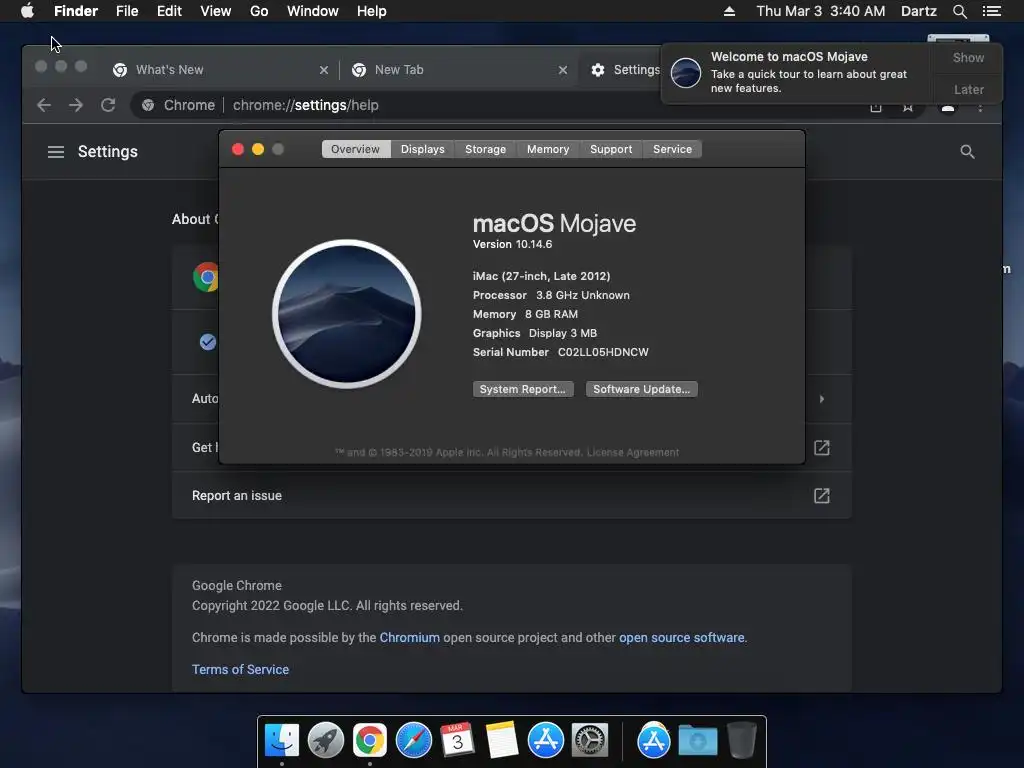The width and height of the screenshot is (1024, 768).
Task: Expand the Auto-update row arrow
Action: (822, 399)
